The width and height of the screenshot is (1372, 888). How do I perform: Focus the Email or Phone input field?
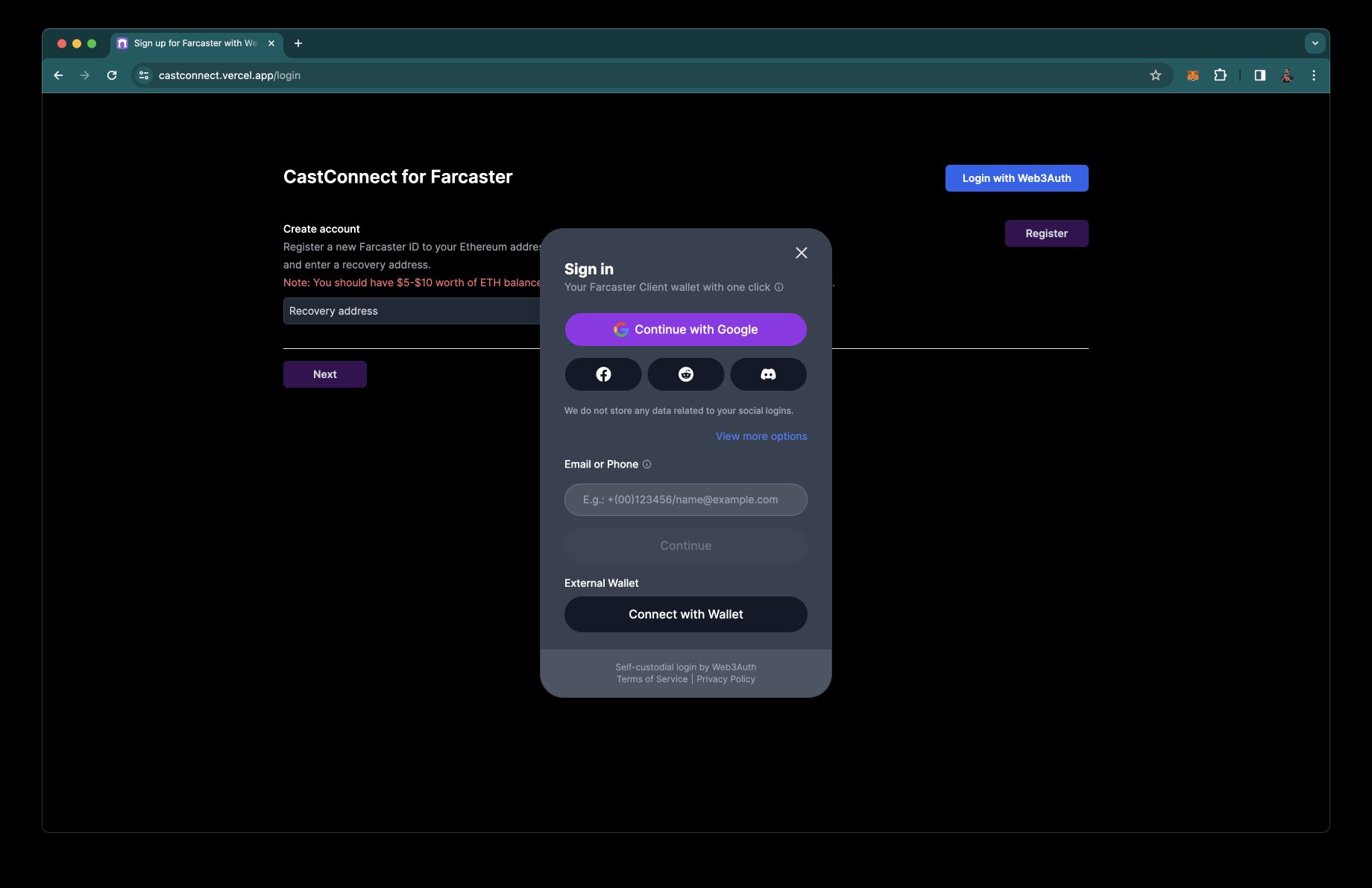coord(686,500)
